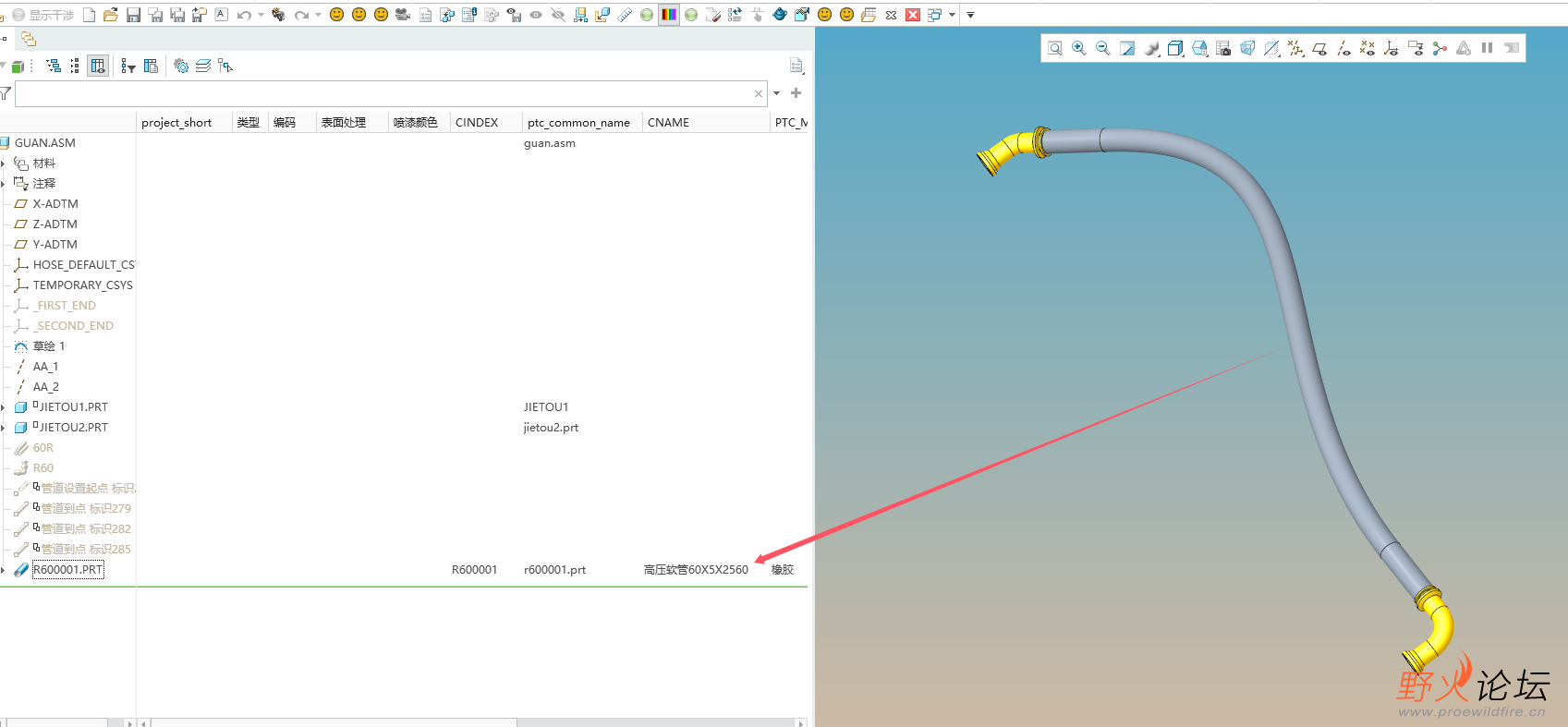The image size is (1568, 727).
Task: Click the green sphere appearance icon beside the ruler
Action: pos(647,15)
